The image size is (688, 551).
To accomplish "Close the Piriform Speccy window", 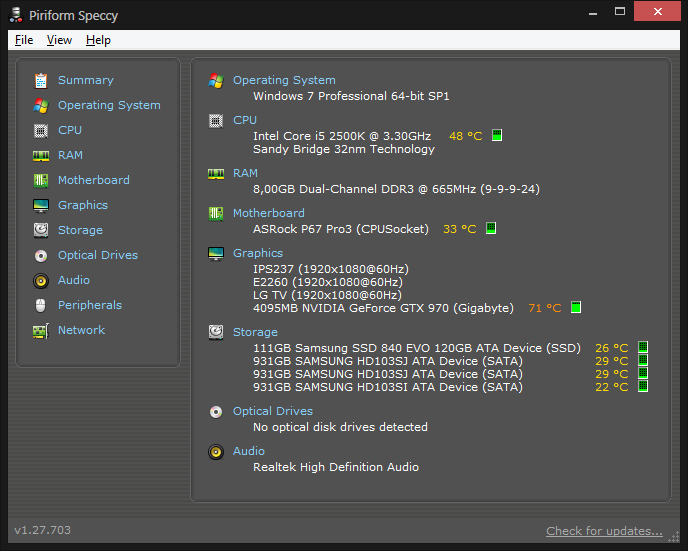I will point(657,11).
